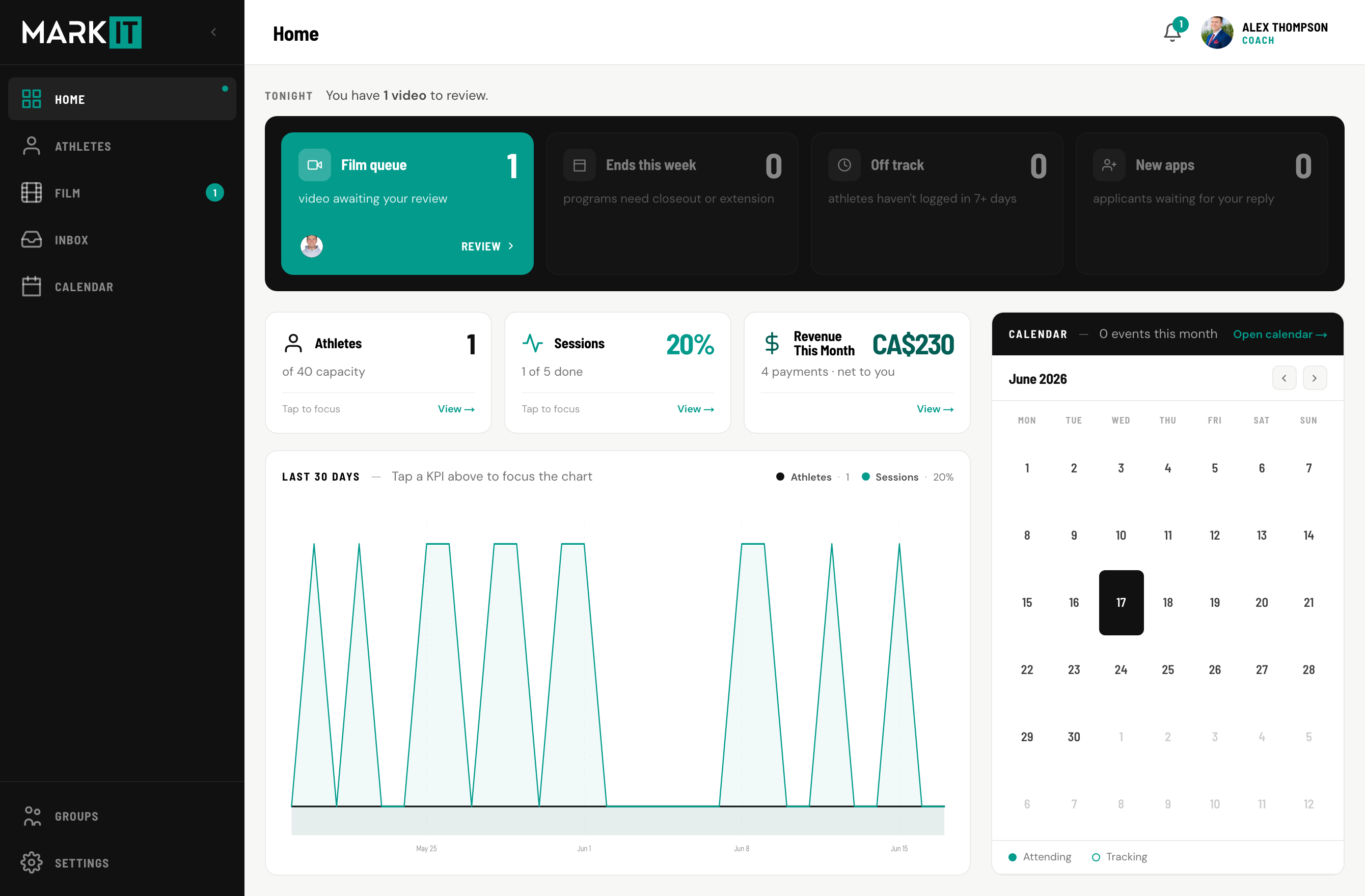Click "You have 1 video to review" text
The width and height of the screenshot is (1365, 896).
click(x=406, y=95)
